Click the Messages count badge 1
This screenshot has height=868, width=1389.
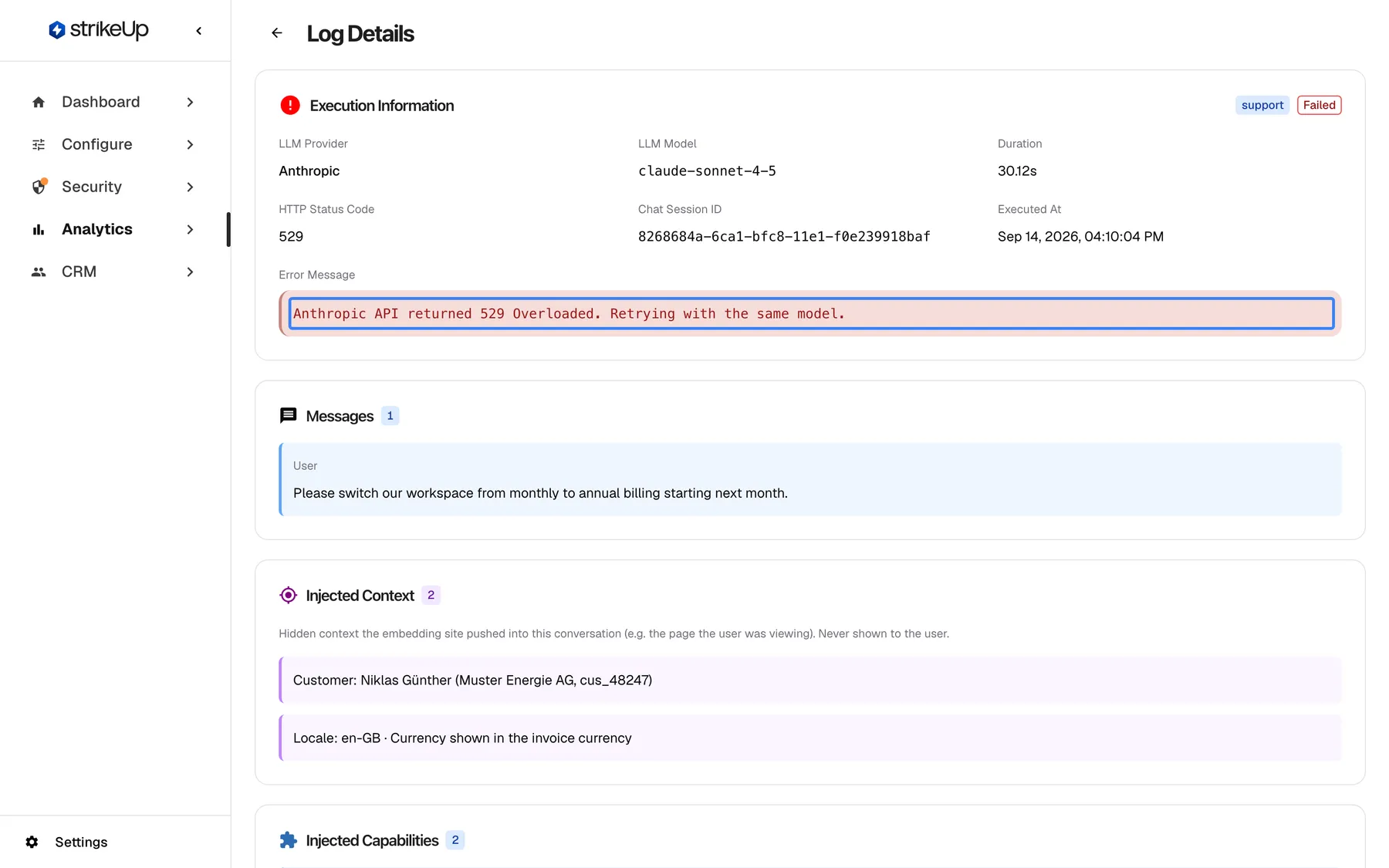pos(390,416)
